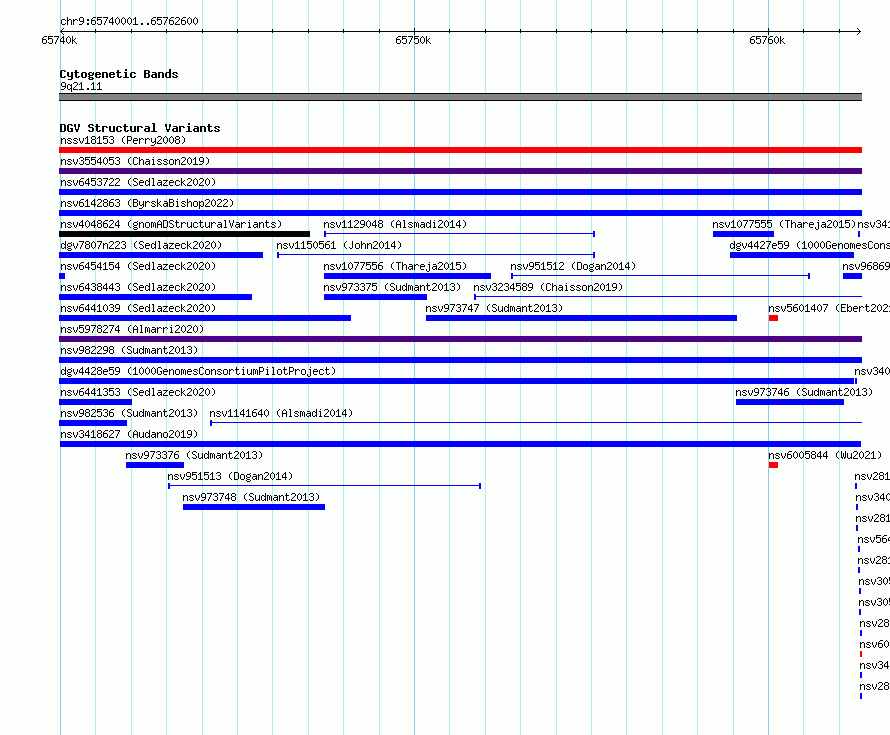Select the red nsv6005844 variant marker
The width and height of the screenshot is (890, 735).
pyautogui.click(x=773, y=465)
